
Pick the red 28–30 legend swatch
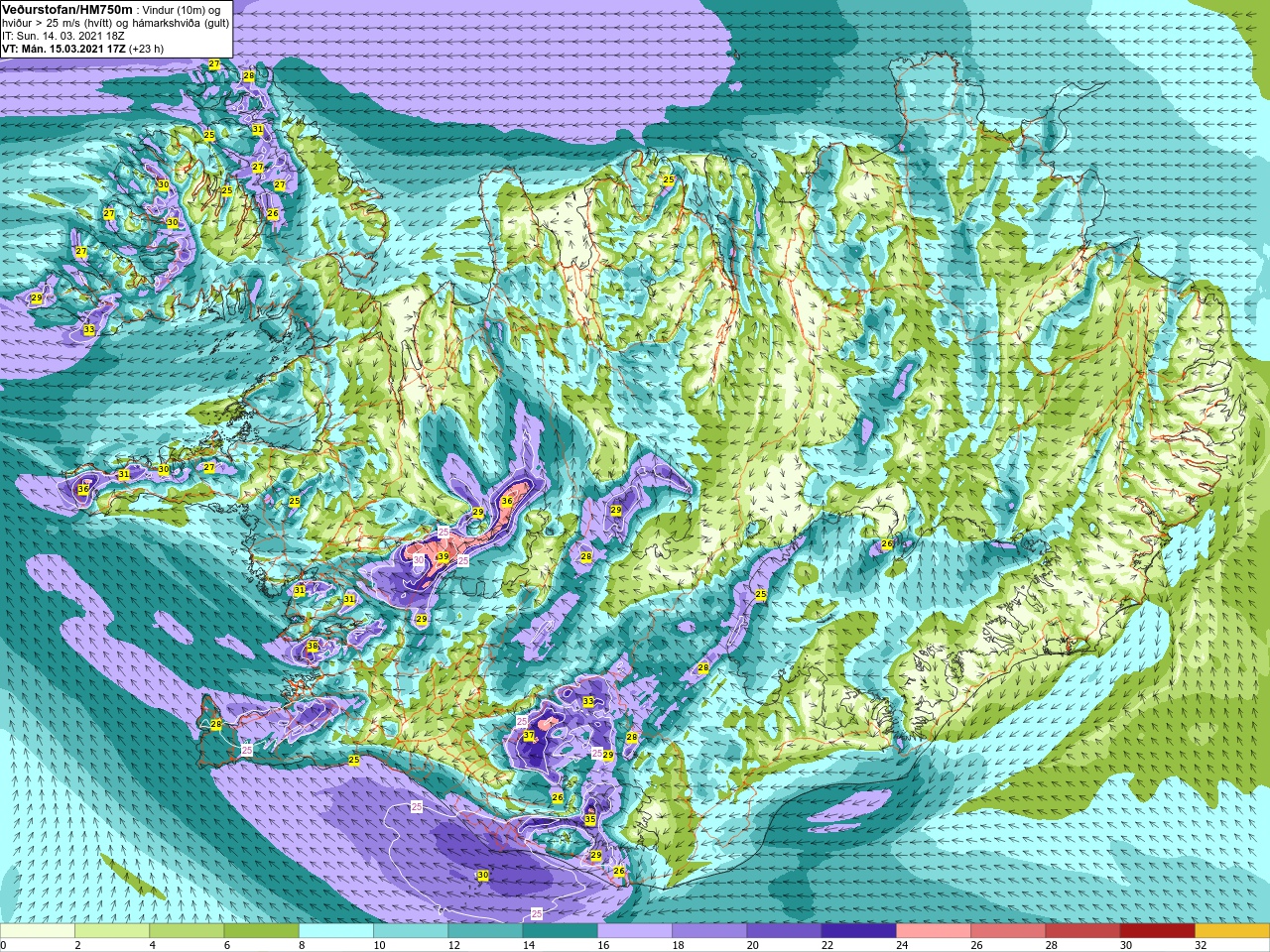click(1082, 932)
